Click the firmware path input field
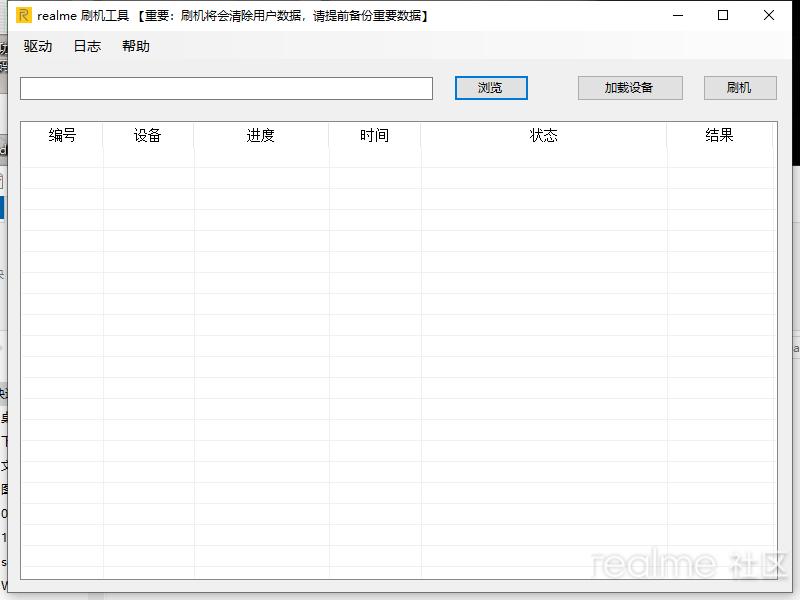 click(226, 88)
